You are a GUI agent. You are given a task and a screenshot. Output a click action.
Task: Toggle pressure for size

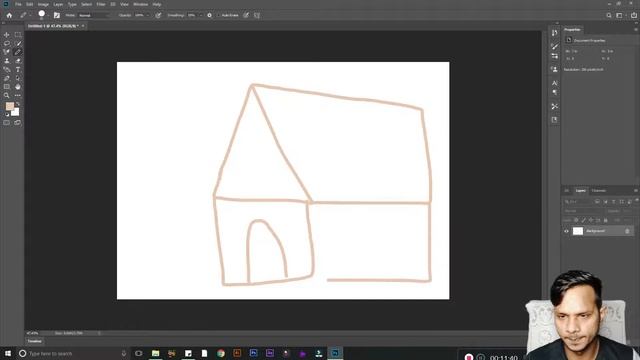point(246,16)
